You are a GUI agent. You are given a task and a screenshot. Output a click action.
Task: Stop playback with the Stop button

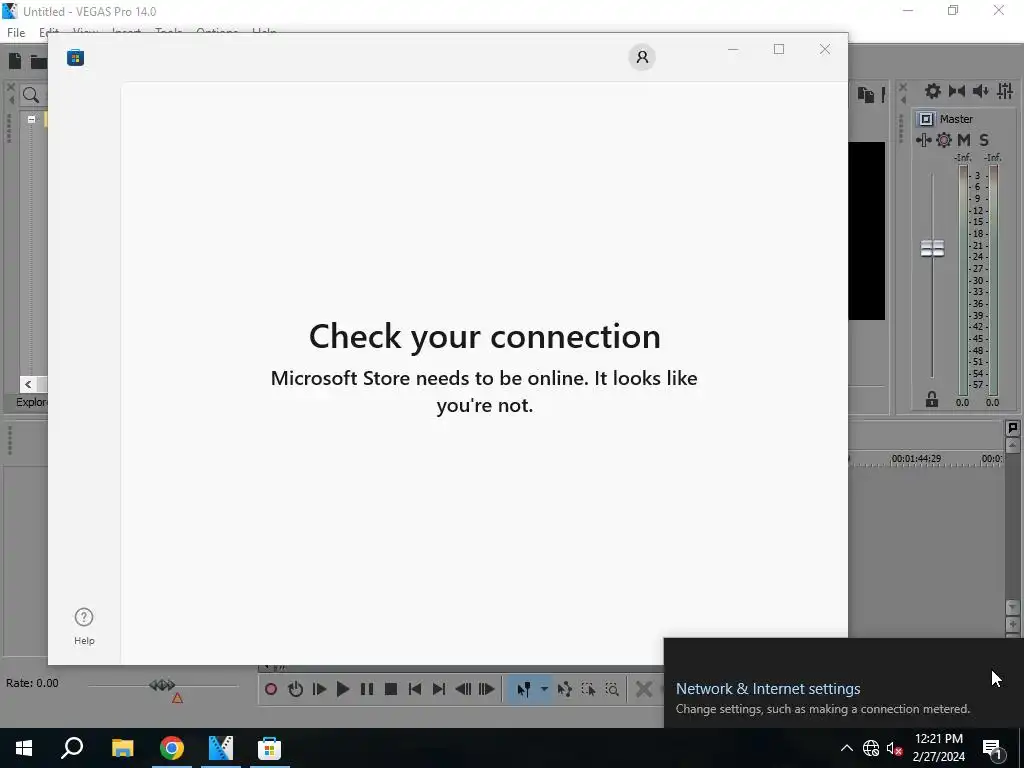click(x=391, y=689)
